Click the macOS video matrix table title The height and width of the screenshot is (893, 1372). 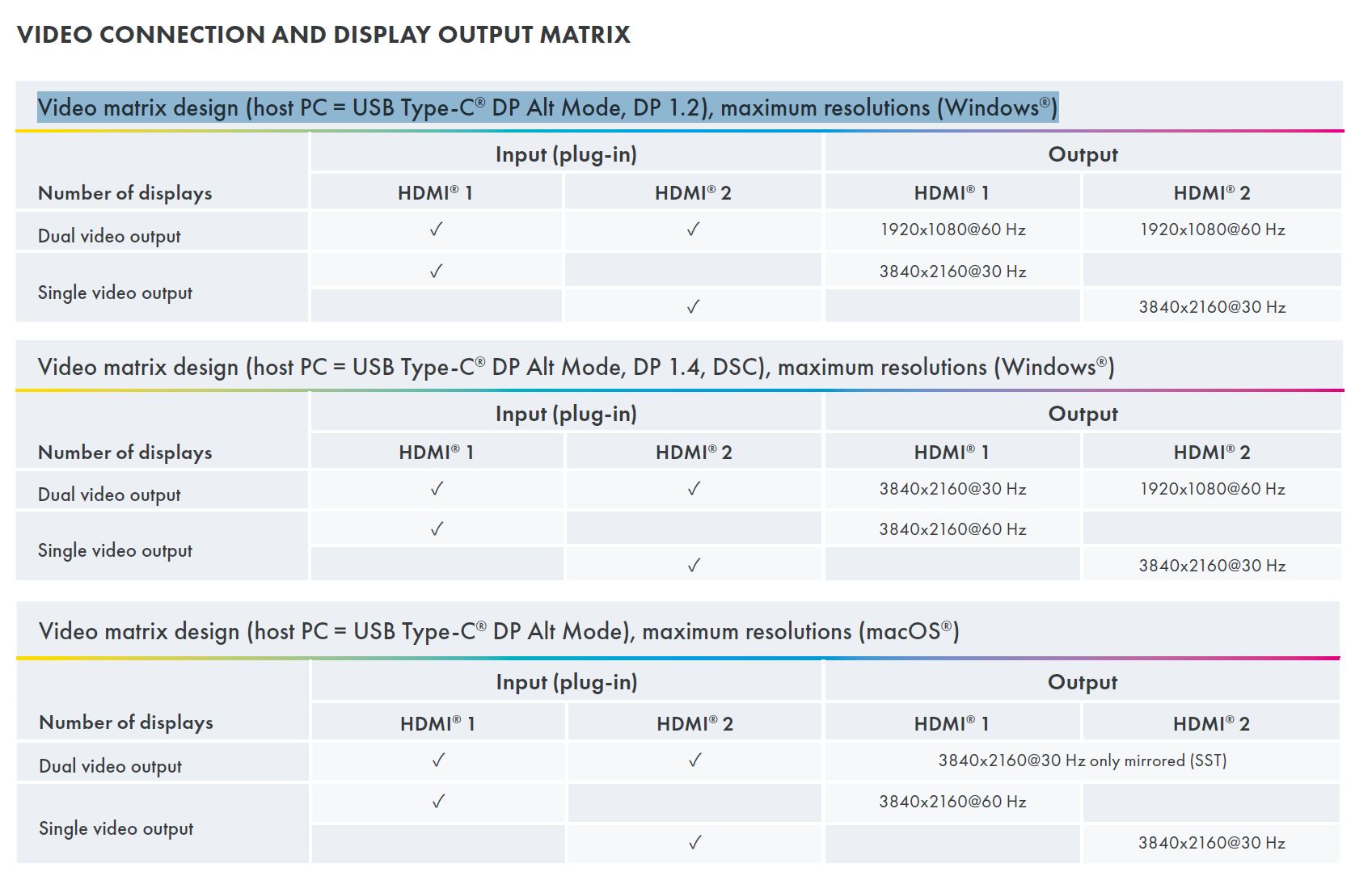499,631
